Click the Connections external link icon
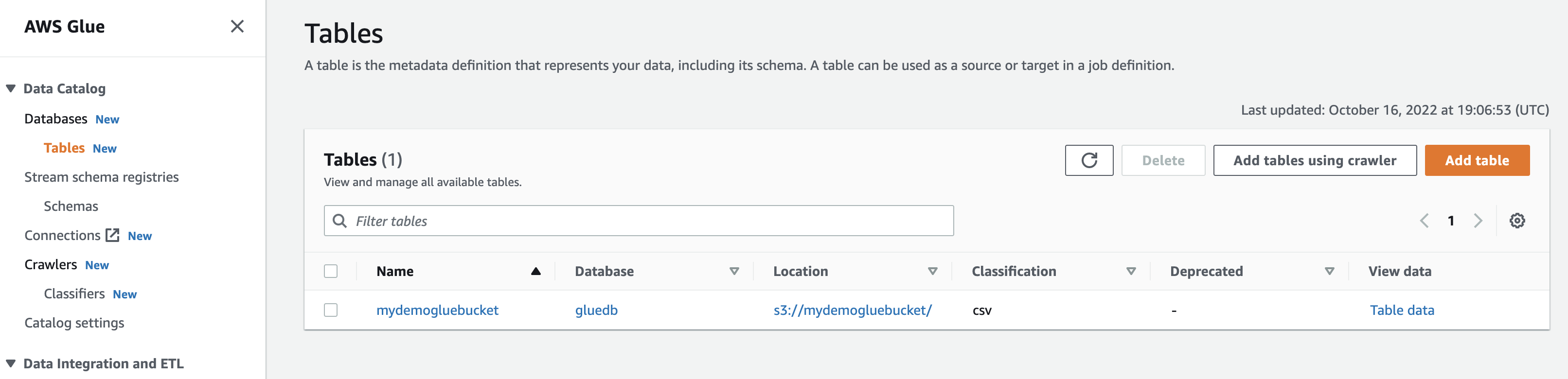1568x379 pixels. [113, 236]
